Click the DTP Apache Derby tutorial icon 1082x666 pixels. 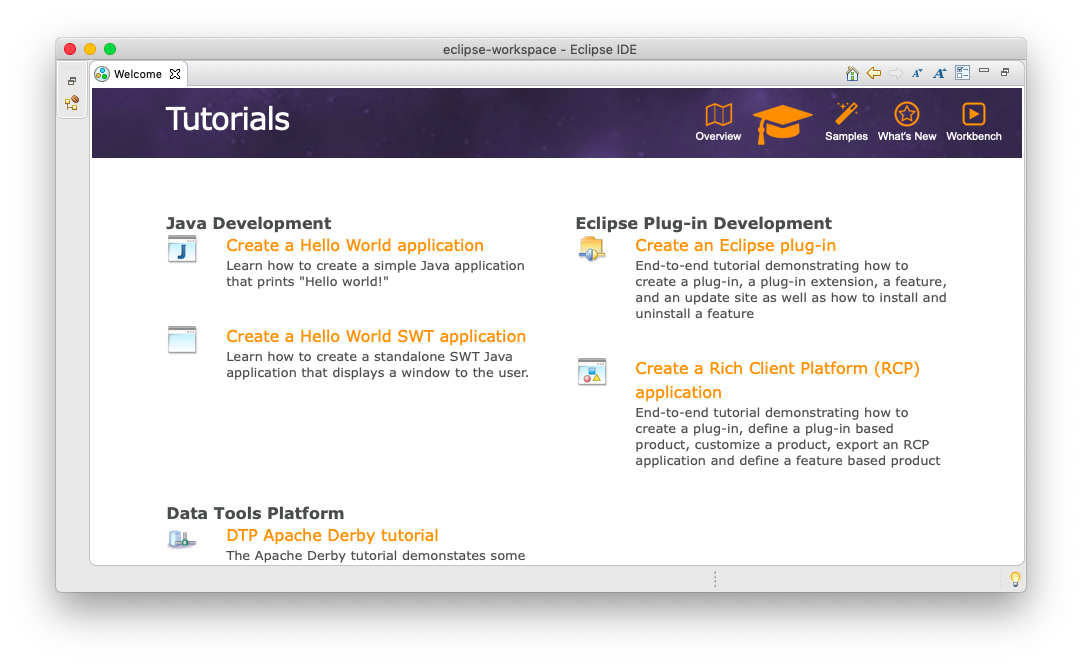[182, 539]
